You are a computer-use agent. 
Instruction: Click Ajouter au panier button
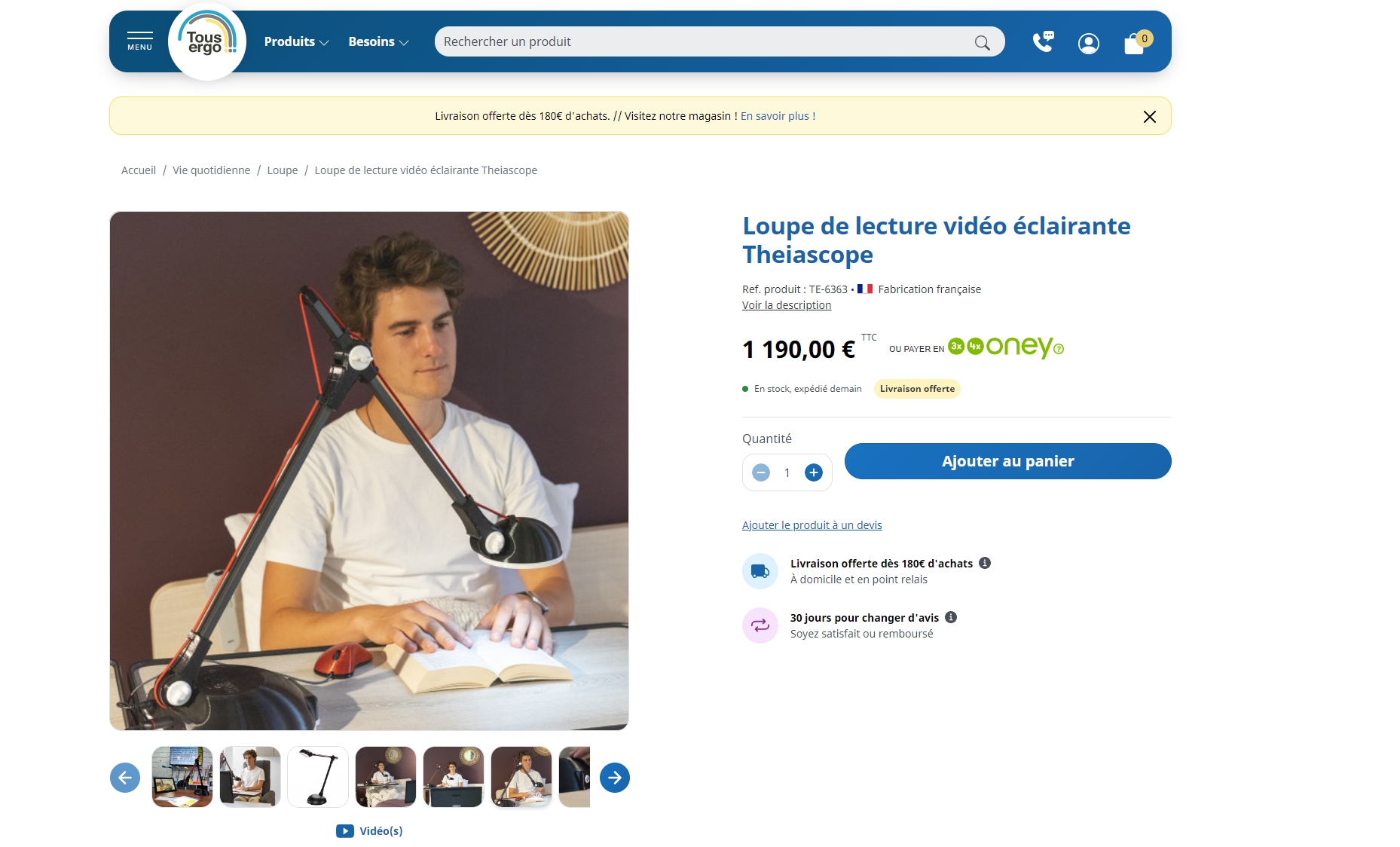(x=1007, y=461)
